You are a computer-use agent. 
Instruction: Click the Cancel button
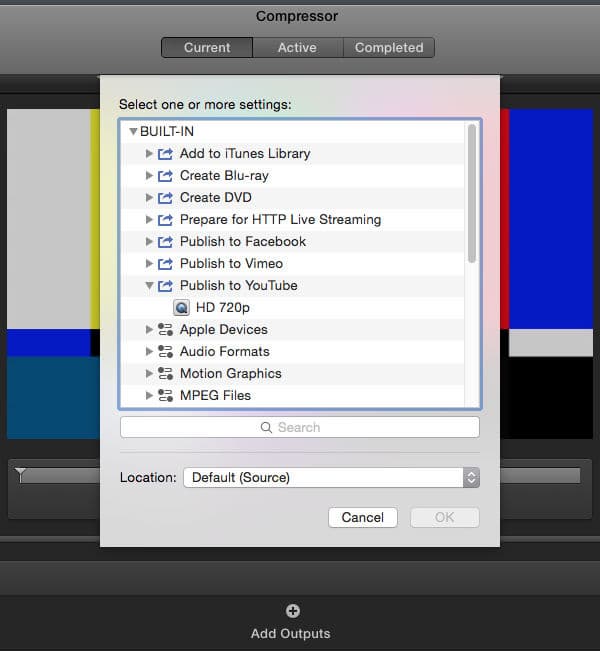coord(362,518)
